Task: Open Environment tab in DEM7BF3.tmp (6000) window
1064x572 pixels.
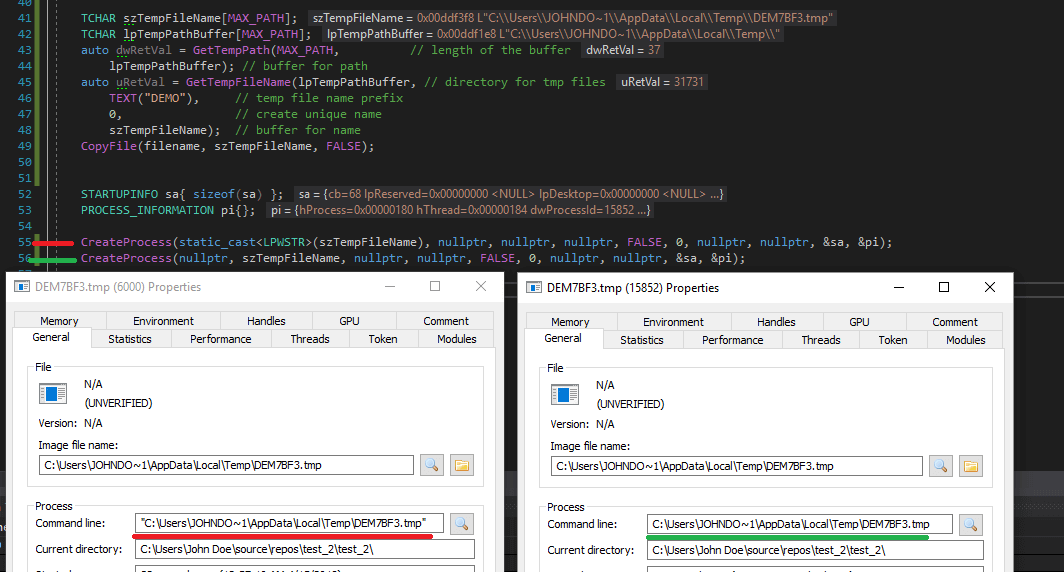Action: pyautogui.click(x=163, y=321)
